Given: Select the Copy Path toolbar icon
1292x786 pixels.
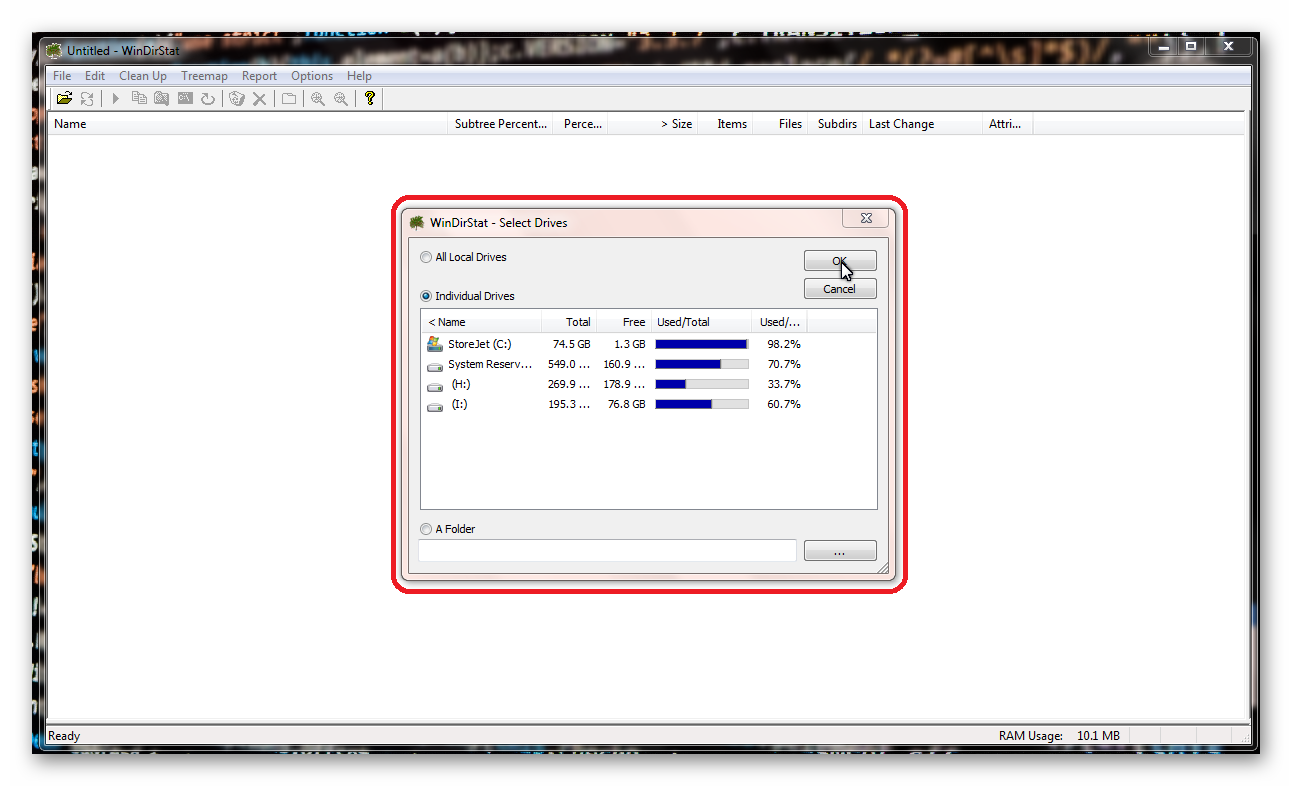Looking at the screenshot, I should tap(139, 98).
